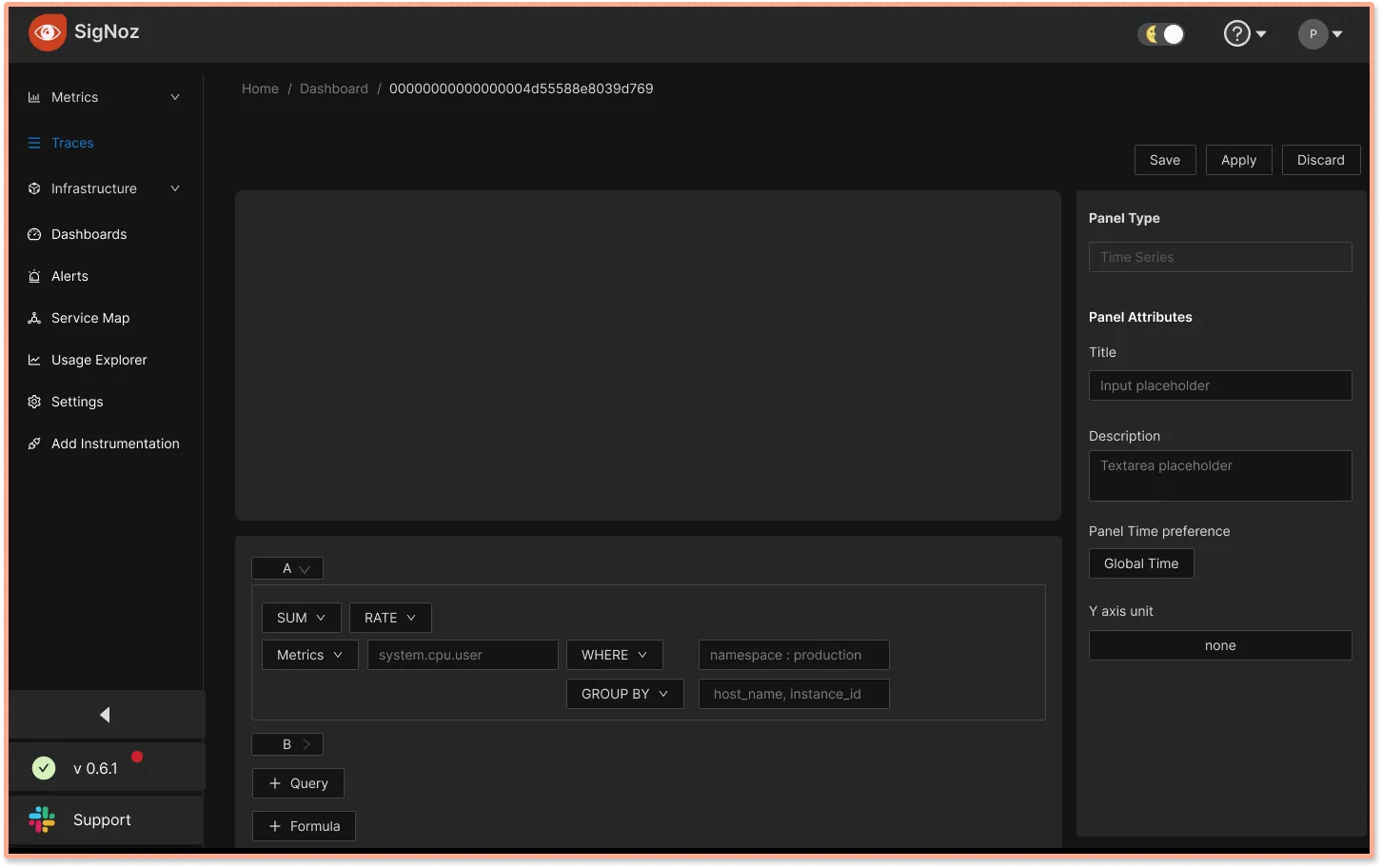Image resolution: width=1382 pixels, height=868 pixels.
Task: Click the panel Title input field
Action: pos(1219,385)
